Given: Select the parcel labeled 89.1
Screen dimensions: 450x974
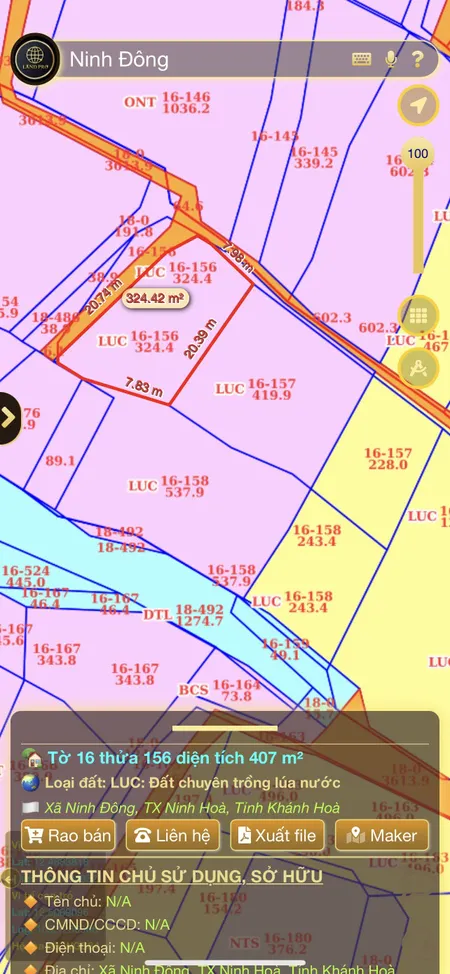Looking at the screenshot, I should point(60,461).
